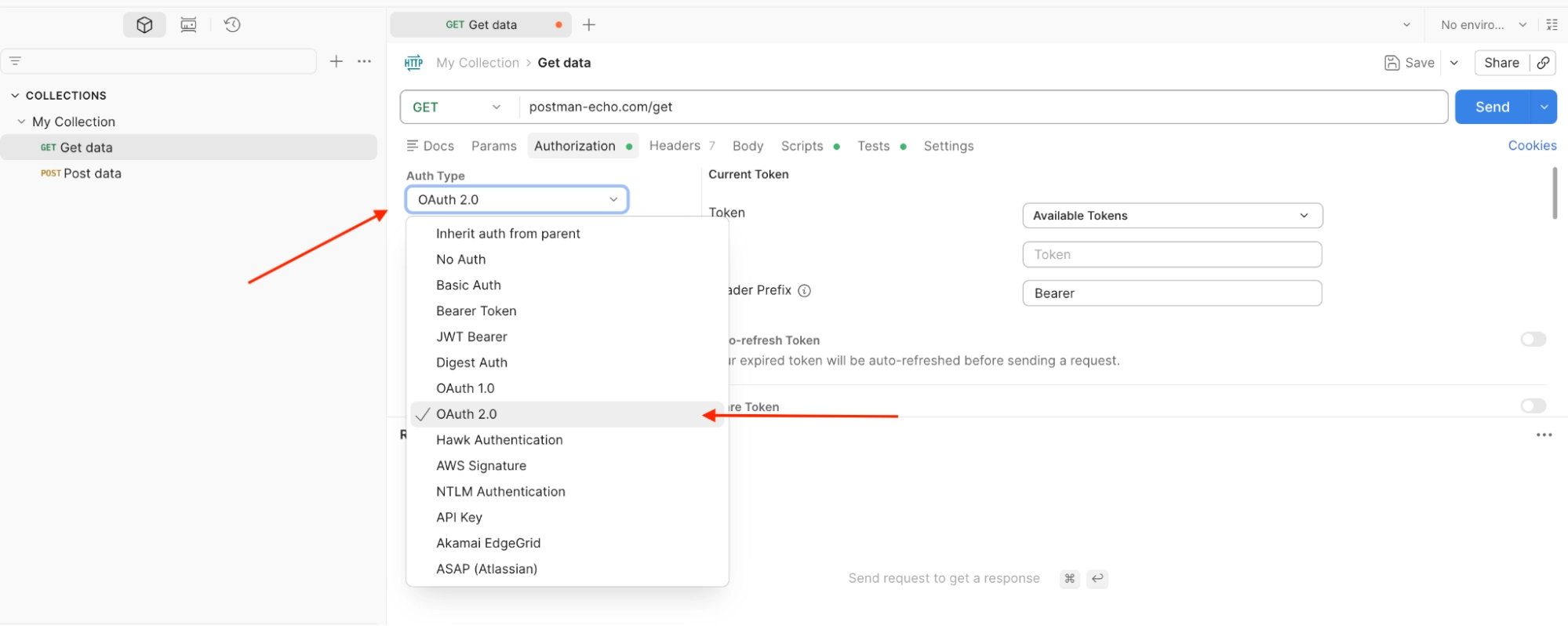The width and height of the screenshot is (1568, 626).
Task: Expand the Save options chevron
Action: [x=1453, y=63]
